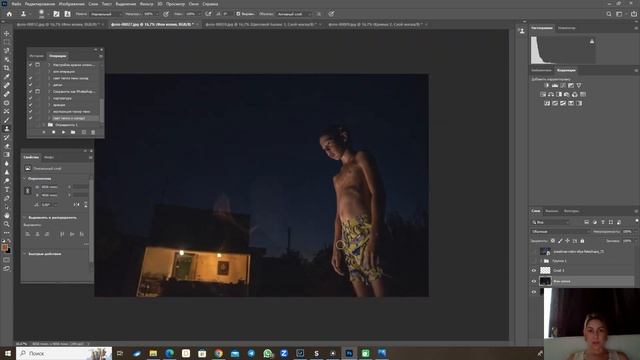Select the Hand tool
The image size is (640, 360).
7,215
